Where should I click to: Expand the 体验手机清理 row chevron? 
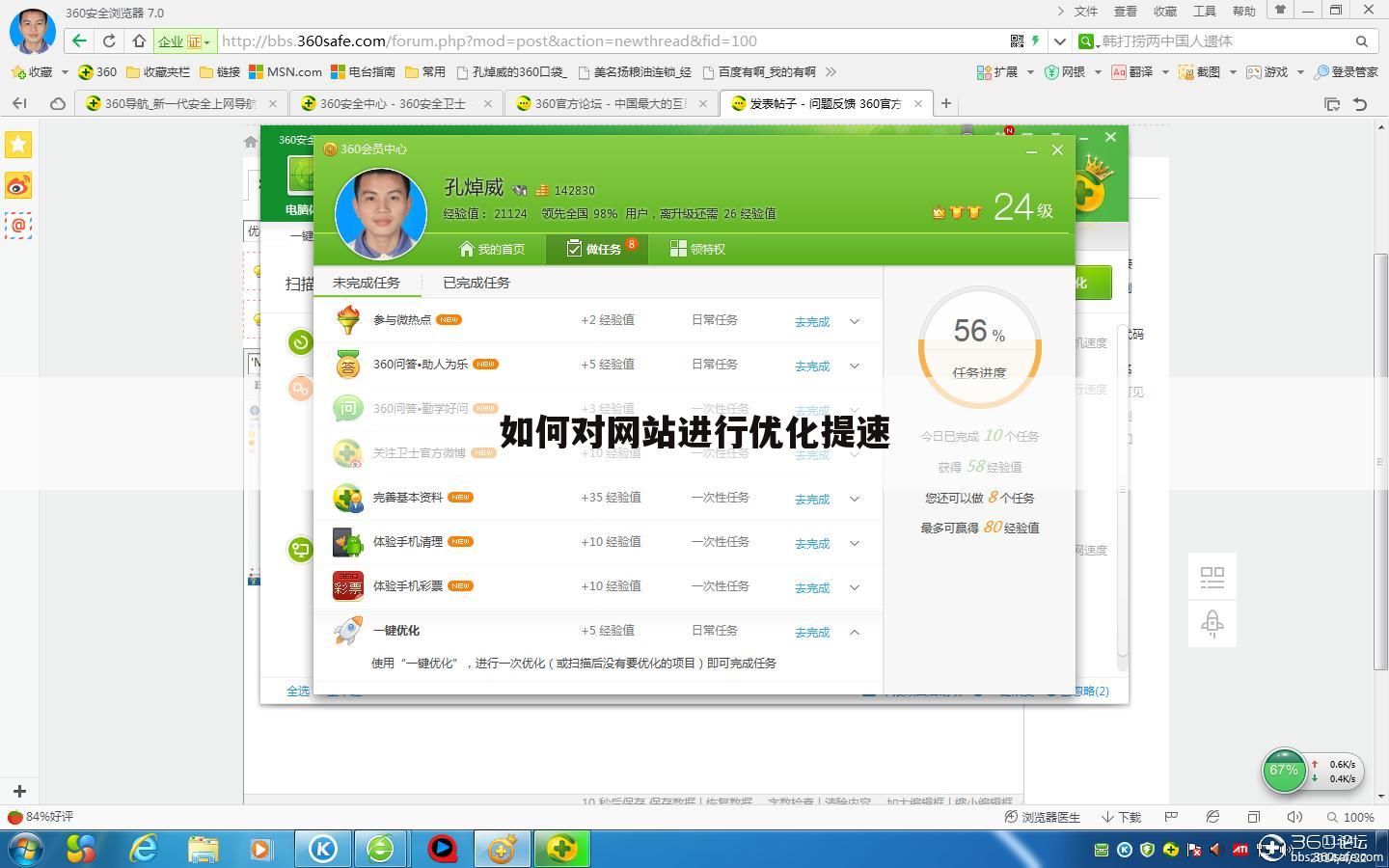[x=854, y=543]
